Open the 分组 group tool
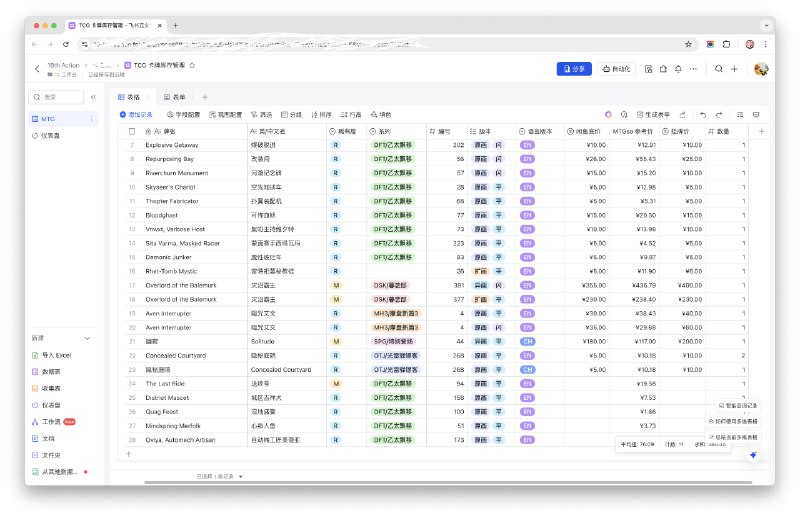800x518 pixels. click(292, 115)
